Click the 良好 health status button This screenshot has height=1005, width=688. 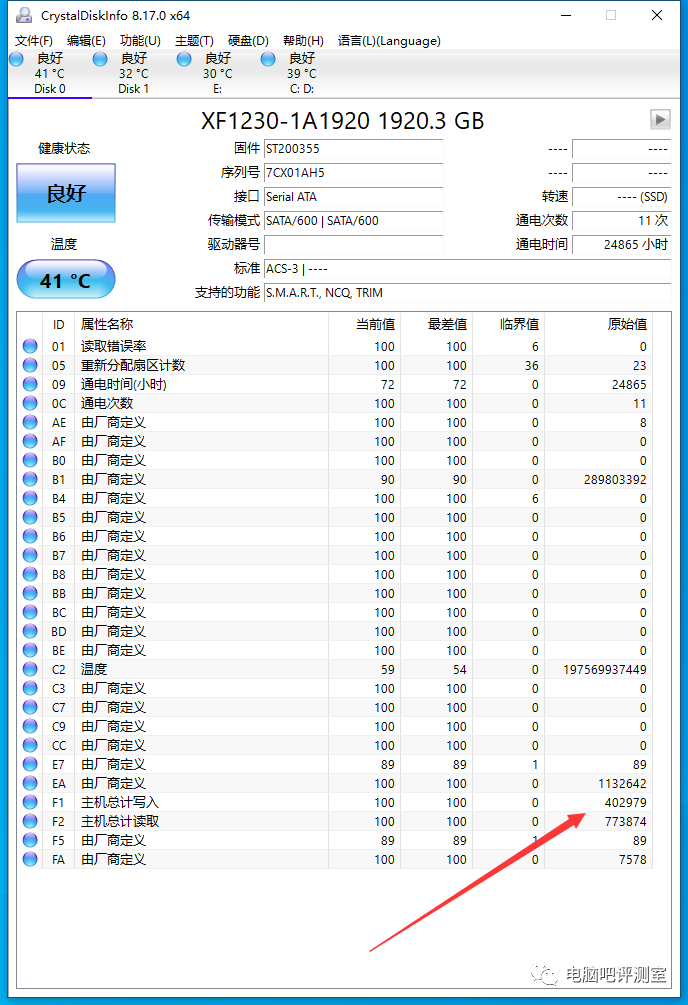[66, 193]
